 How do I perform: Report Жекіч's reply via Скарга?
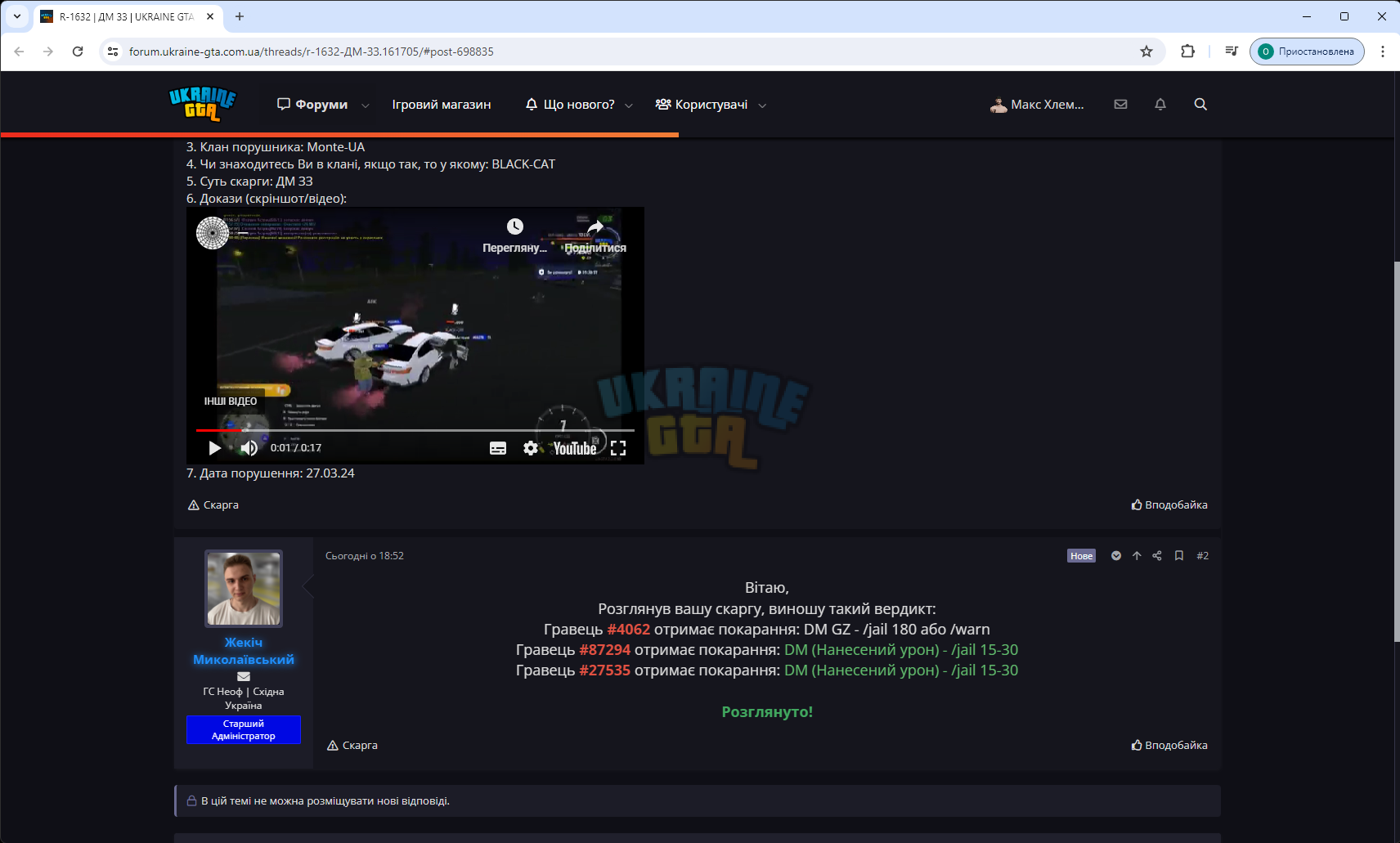point(352,746)
